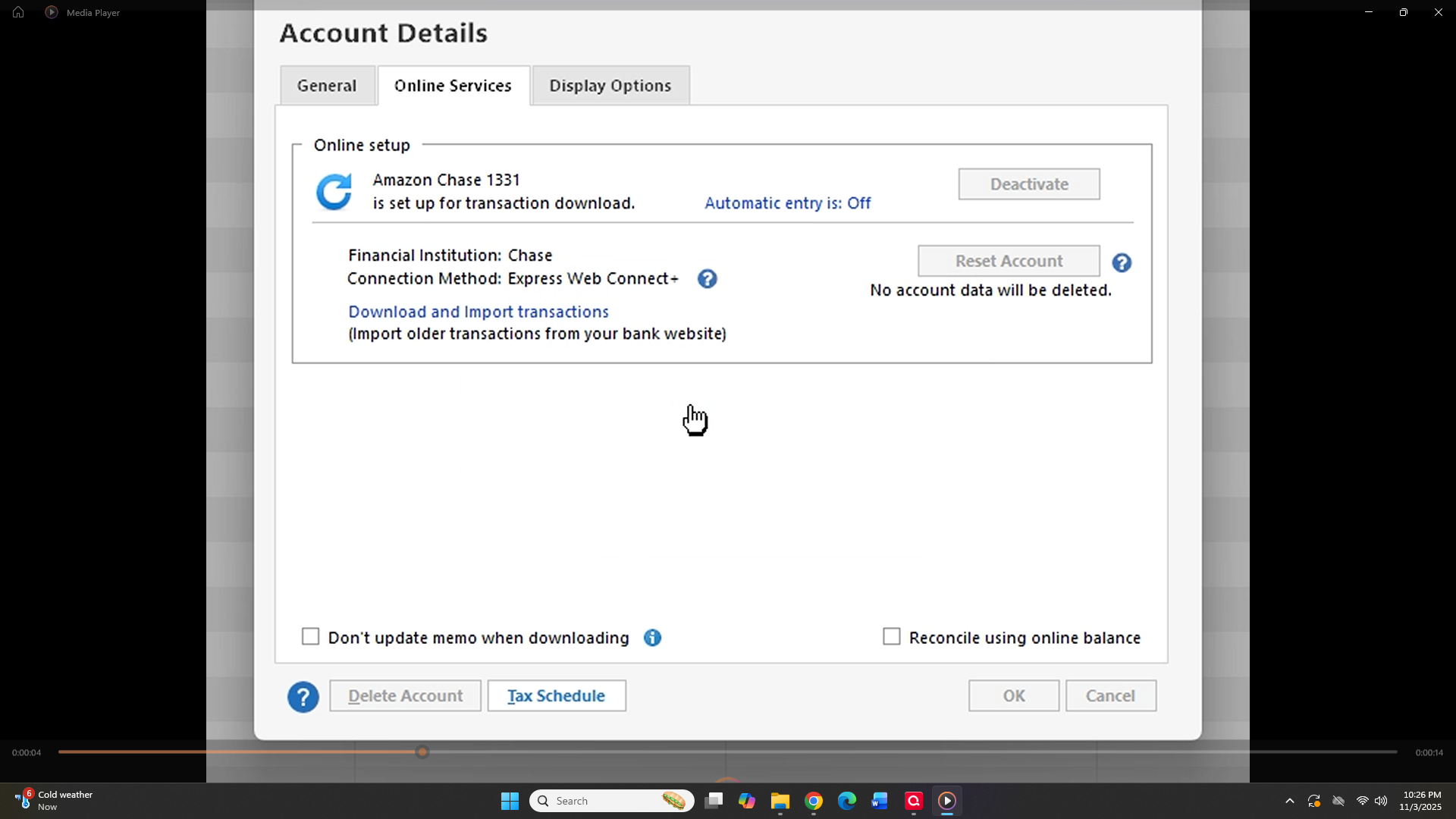1456x819 pixels.
Task: Open help from the dialog's bottom-left question mark
Action: click(x=303, y=697)
